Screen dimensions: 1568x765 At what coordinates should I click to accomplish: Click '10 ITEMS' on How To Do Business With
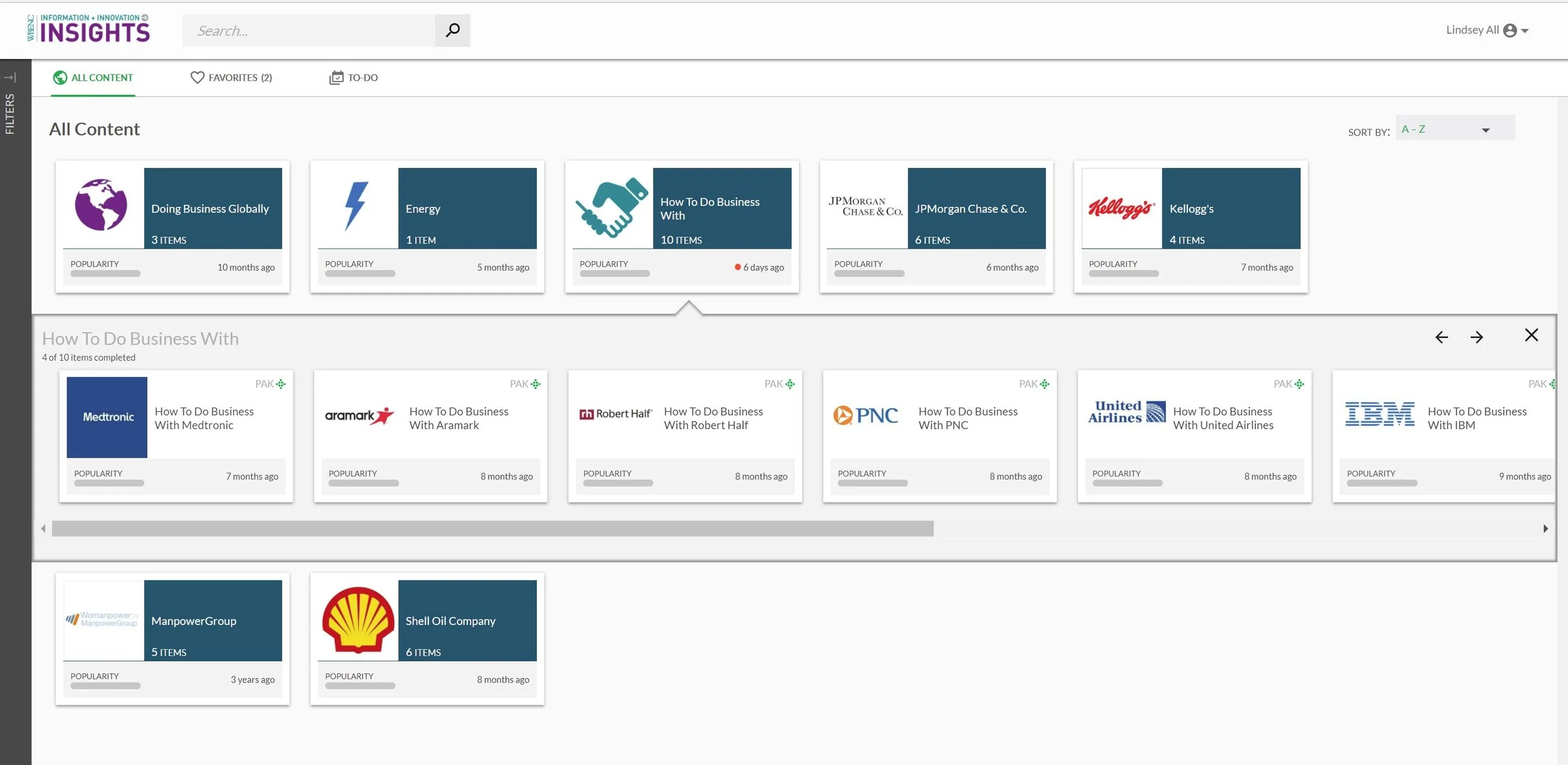tap(681, 240)
